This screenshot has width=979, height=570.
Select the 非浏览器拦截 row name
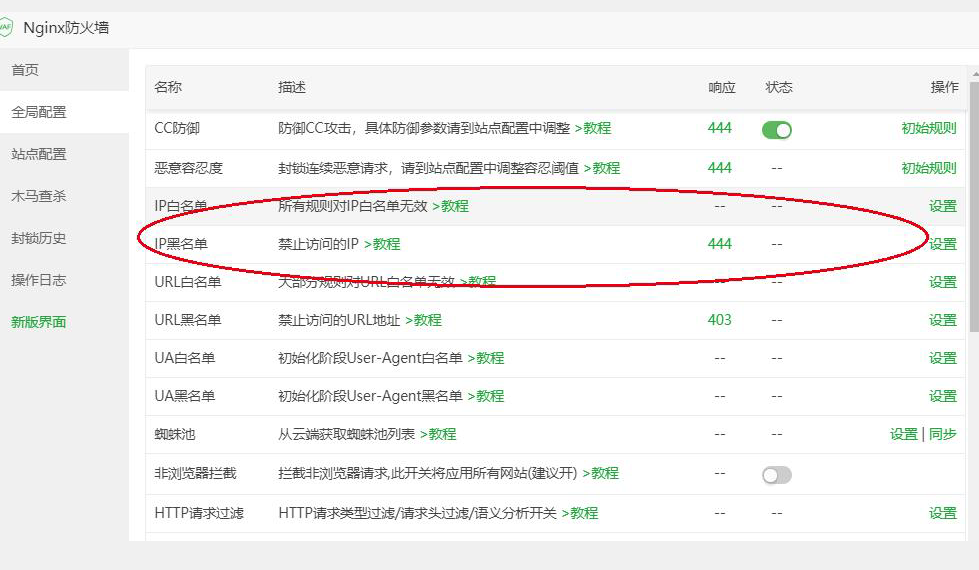[x=195, y=473]
